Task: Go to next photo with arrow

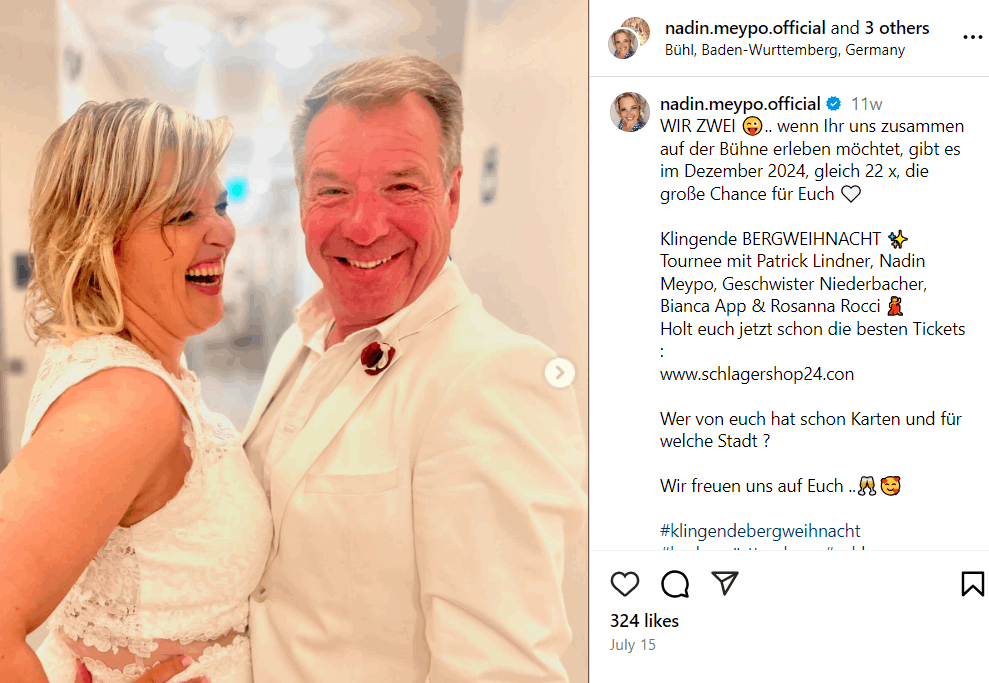Action: [560, 373]
